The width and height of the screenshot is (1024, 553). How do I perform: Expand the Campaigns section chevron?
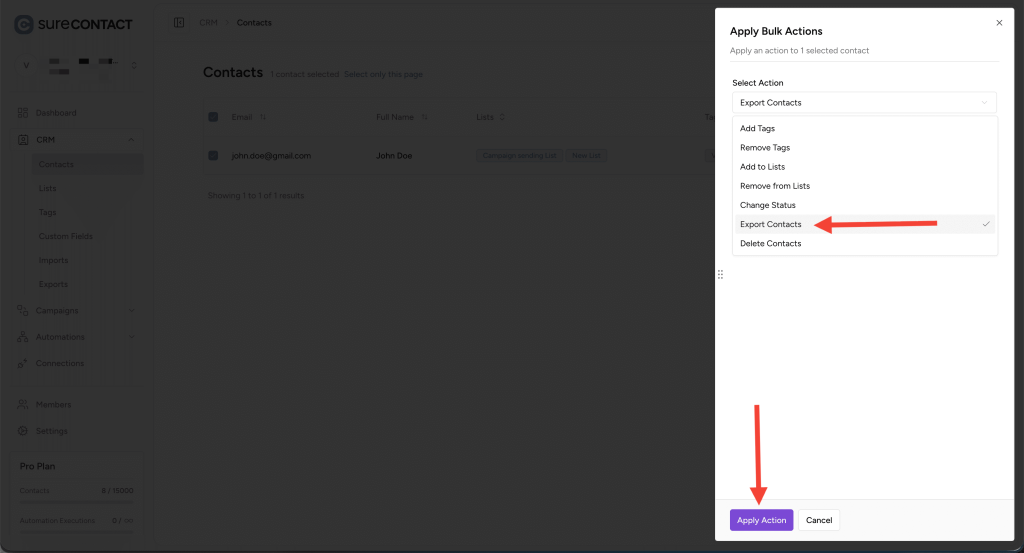[x=132, y=311]
